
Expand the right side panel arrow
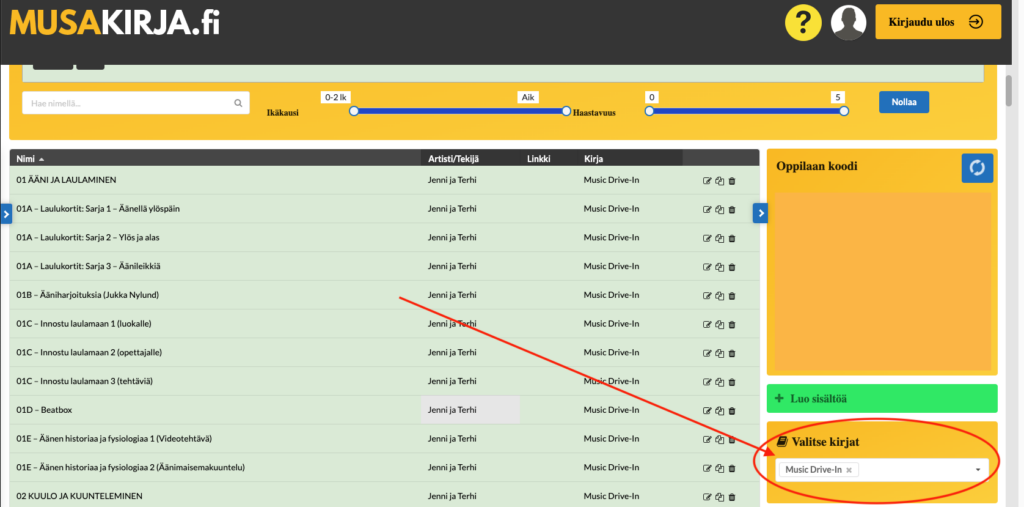760,213
